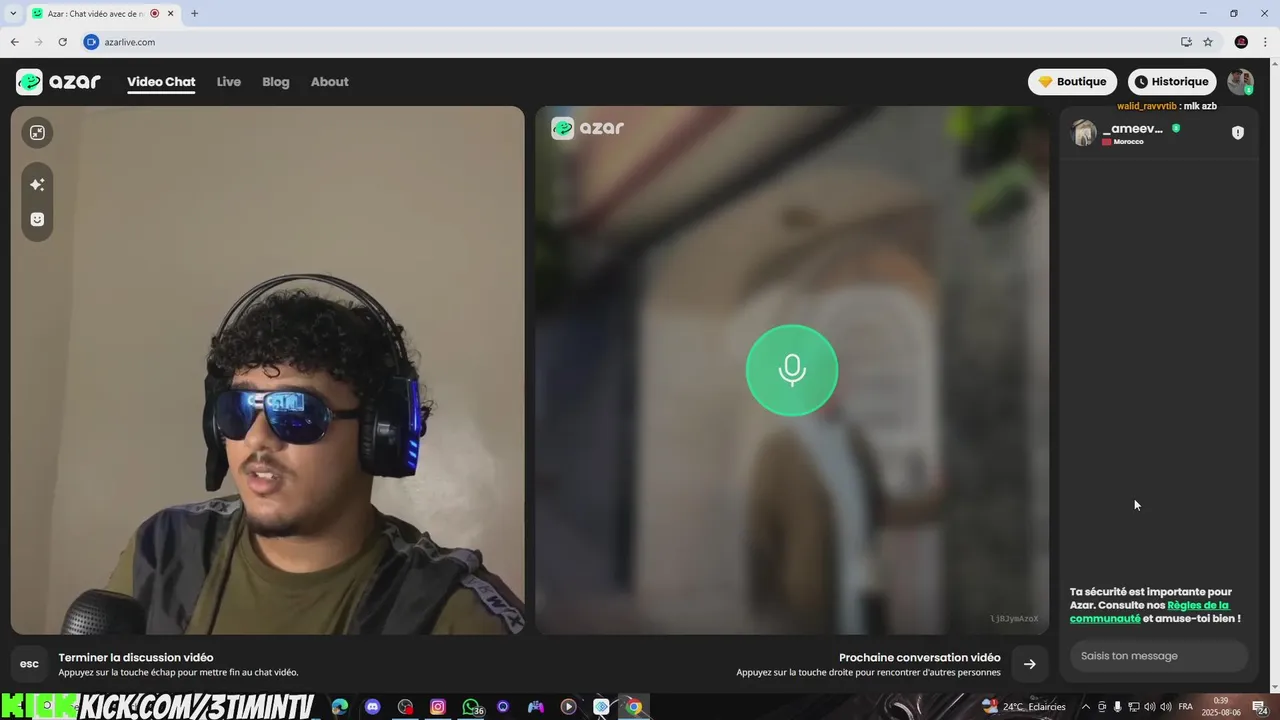Image resolution: width=1280 pixels, height=720 pixels.
Task: Open the game controller taskbar app
Action: pos(536,707)
